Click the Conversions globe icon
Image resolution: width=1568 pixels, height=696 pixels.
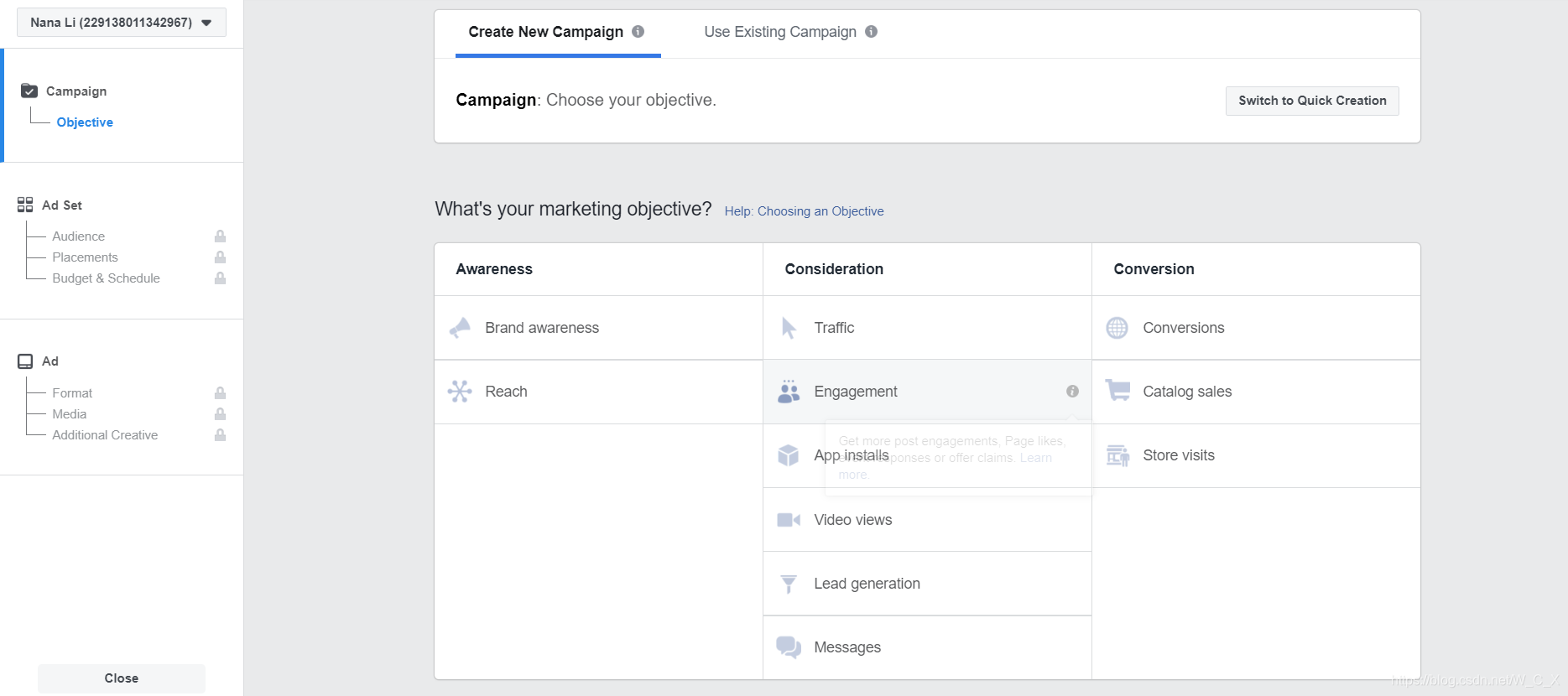click(x=1117, y=328)
